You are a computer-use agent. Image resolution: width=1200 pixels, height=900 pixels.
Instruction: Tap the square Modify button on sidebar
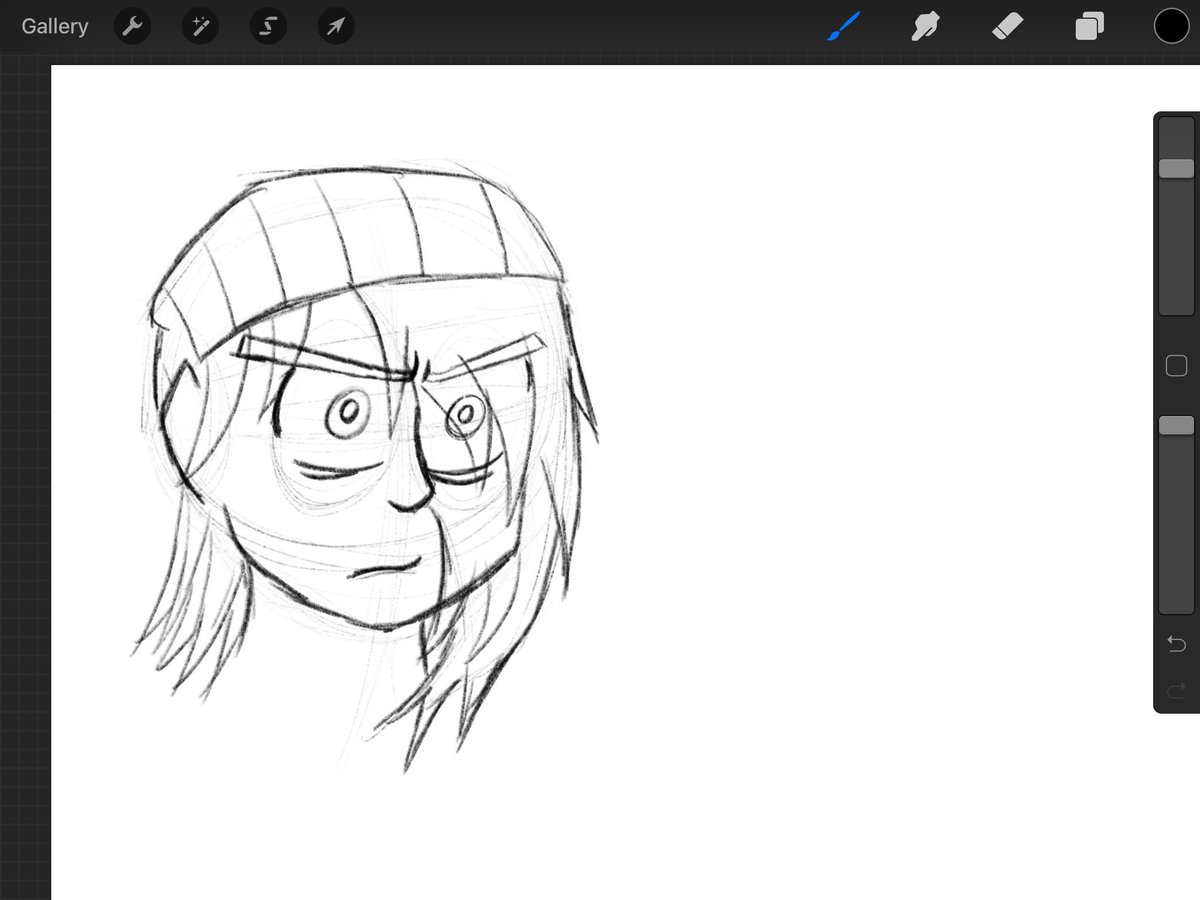(1176, 366)
